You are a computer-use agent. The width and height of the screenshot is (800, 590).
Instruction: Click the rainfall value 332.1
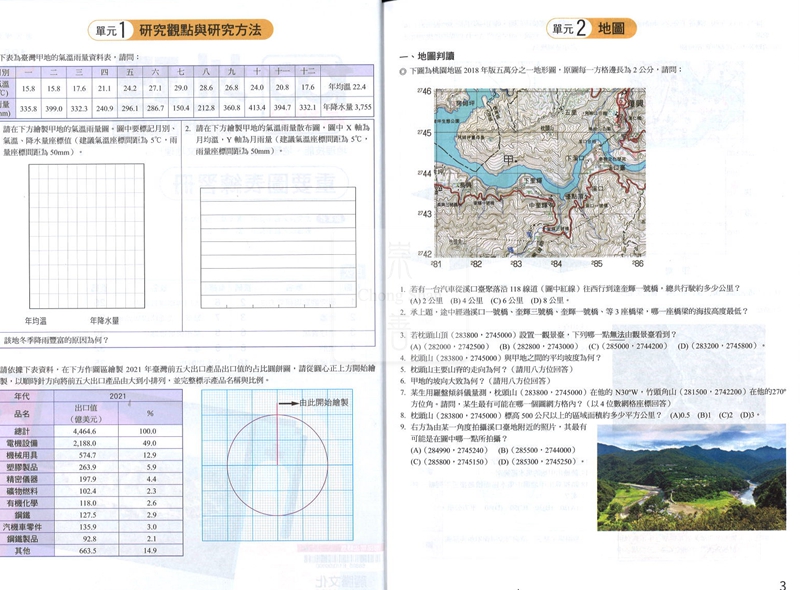click(x=308, y=108)
